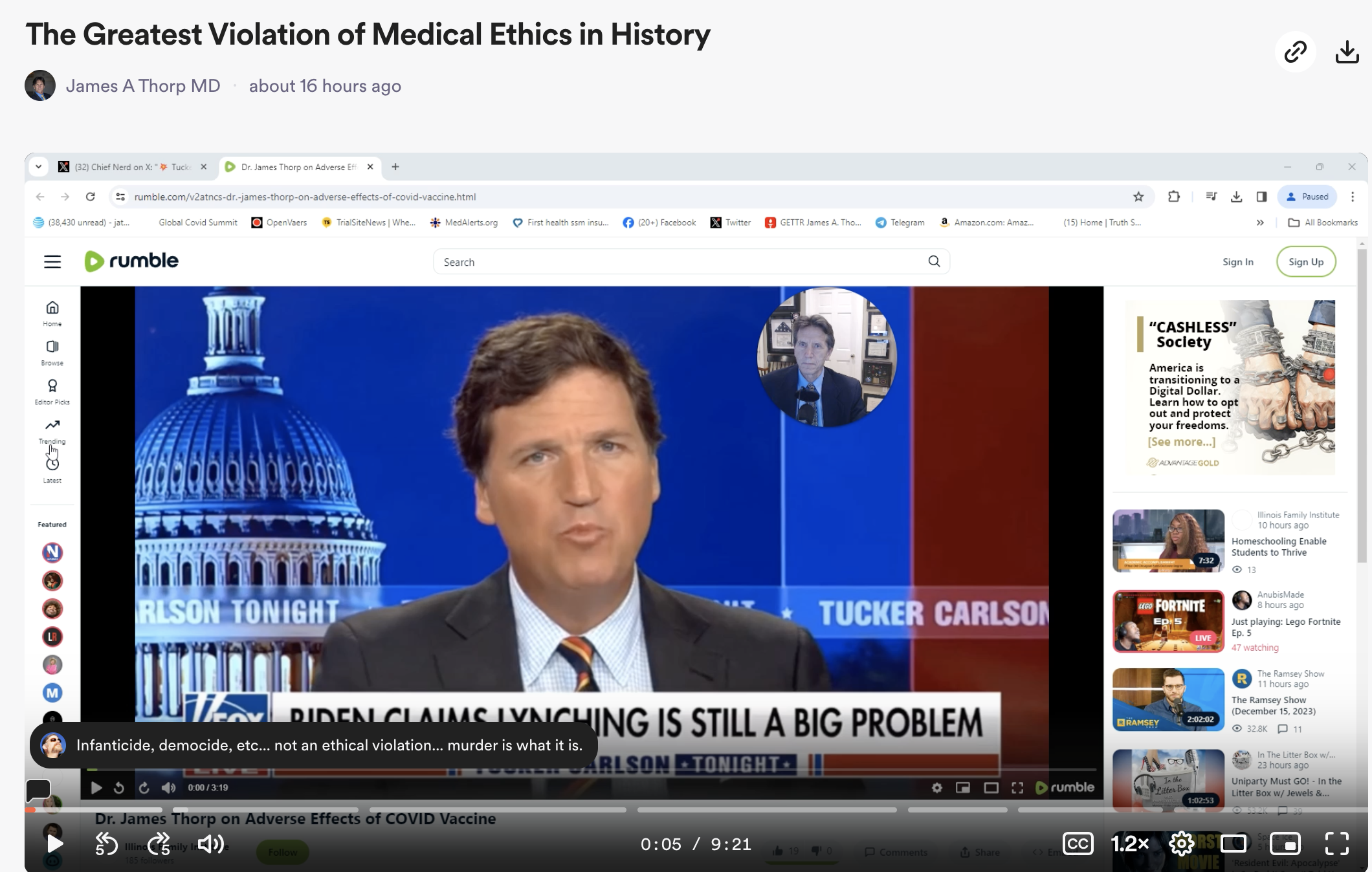Image resolution: width=1372 pixels, height=872 pixels.
Task: Open the Telegram bookmark
Action: (x=900, y=223)
